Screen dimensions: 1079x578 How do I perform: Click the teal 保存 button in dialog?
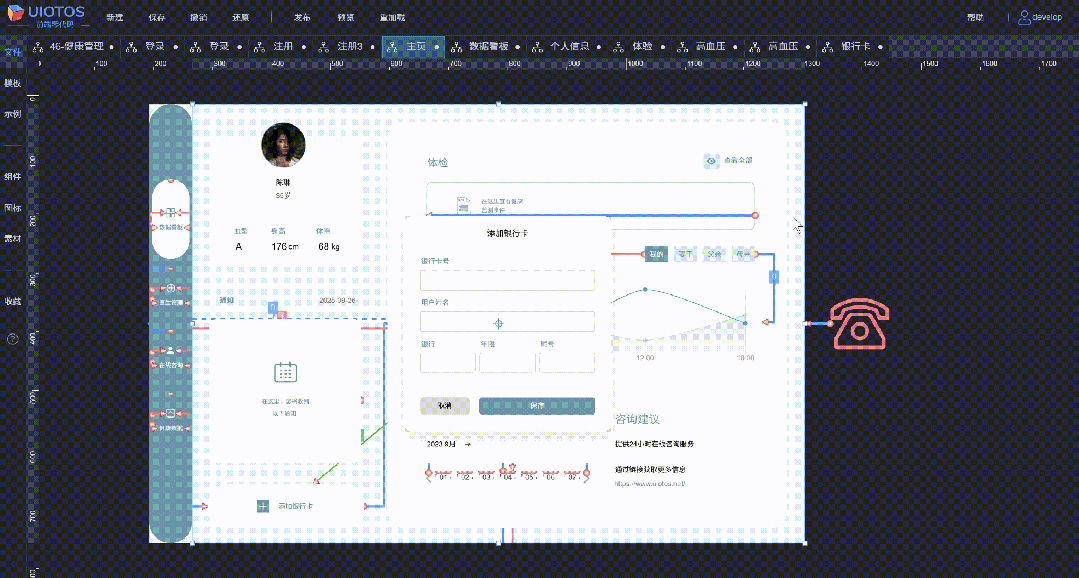click(x=537, y=406)
